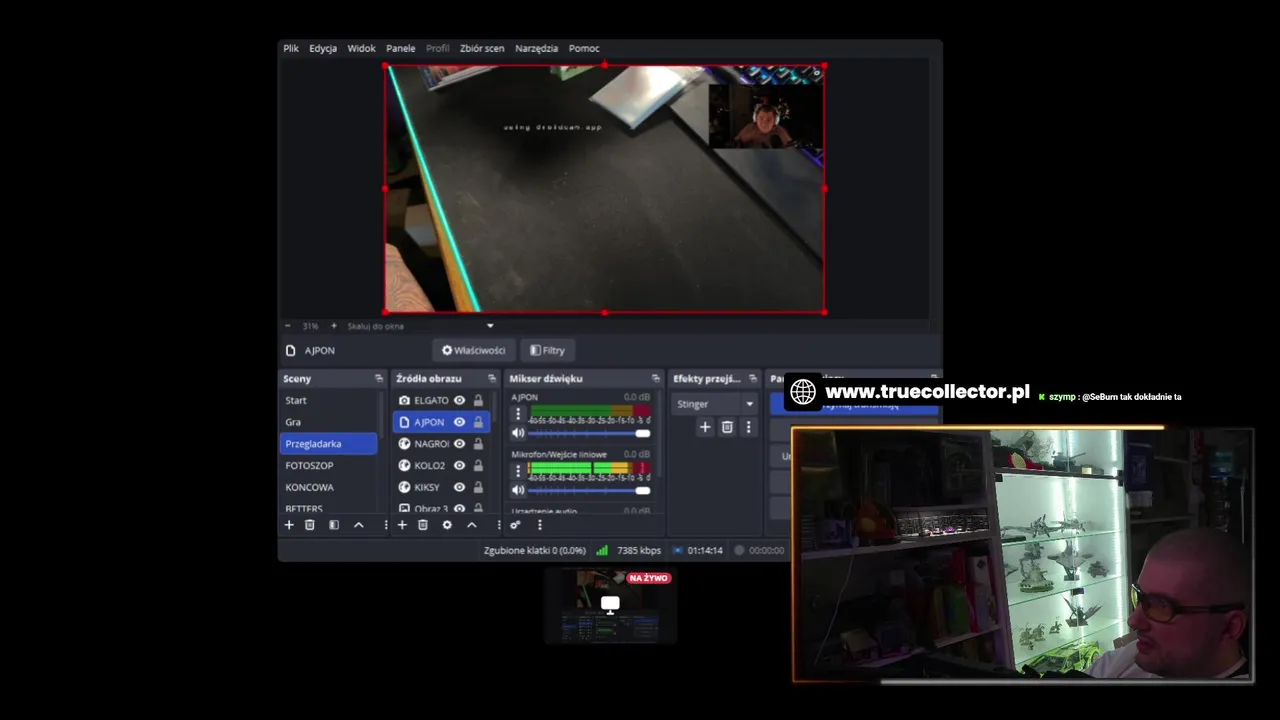1280x720 pixels.
Task: Open more options menu in Sceny toolbar
Action: [x=385, y=525]
